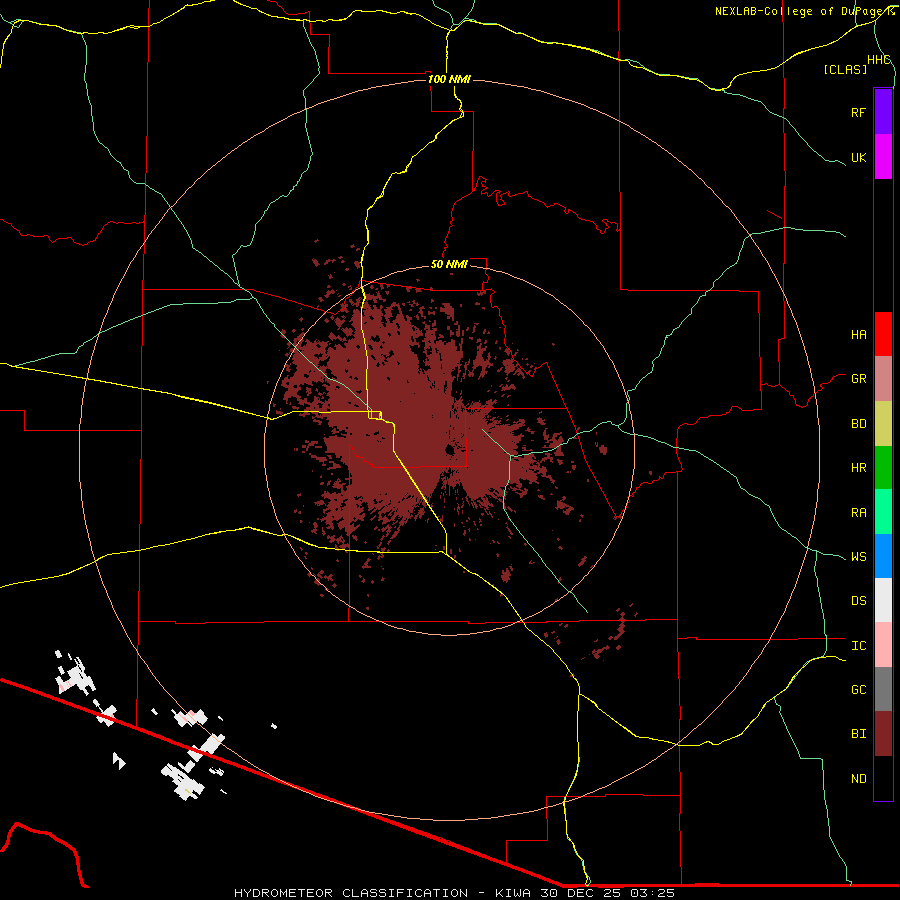Click the dark red BI swatch
This screenshot has height=900, width=900.
coord(883,734)
